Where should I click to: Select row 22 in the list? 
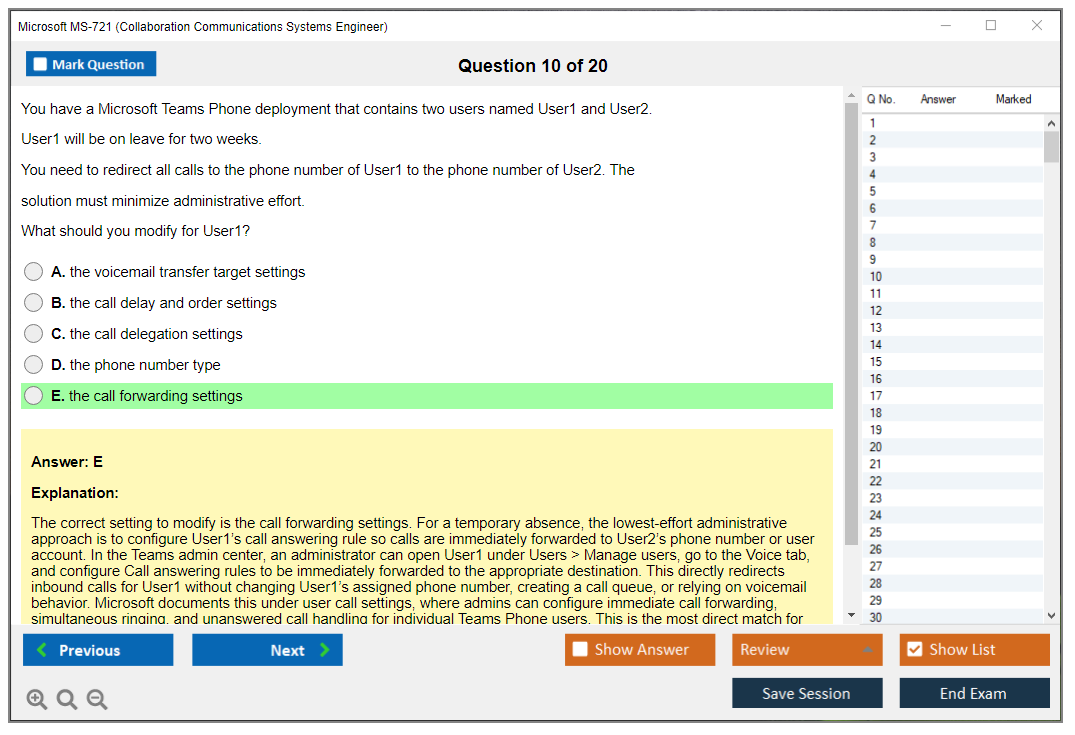[x=953, y=481]
